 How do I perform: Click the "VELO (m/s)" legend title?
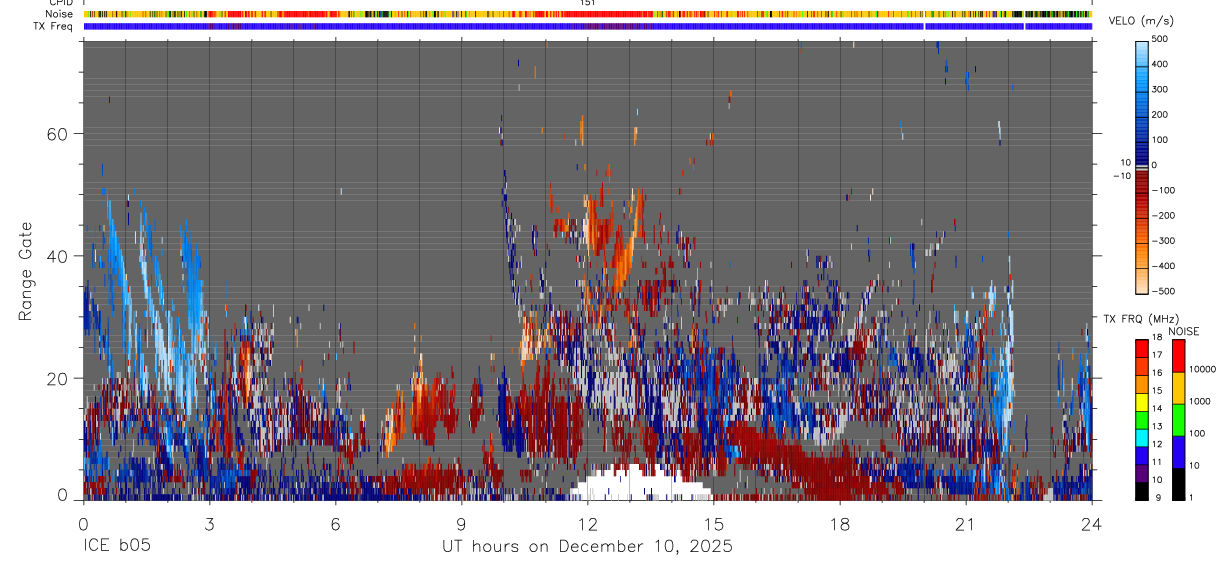[x=1140, y=21]
